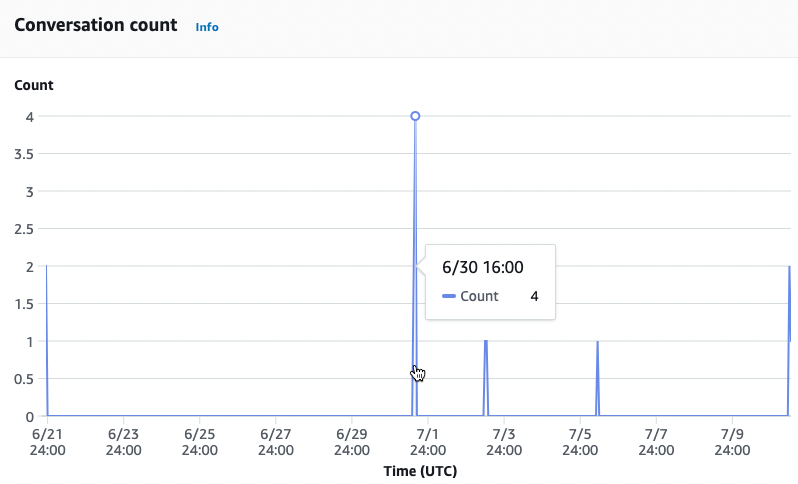The height and width of the screenshot is (484, 798).
Task: Click the 7/3 24:00 x-axis label
Action: click(504, 442)
